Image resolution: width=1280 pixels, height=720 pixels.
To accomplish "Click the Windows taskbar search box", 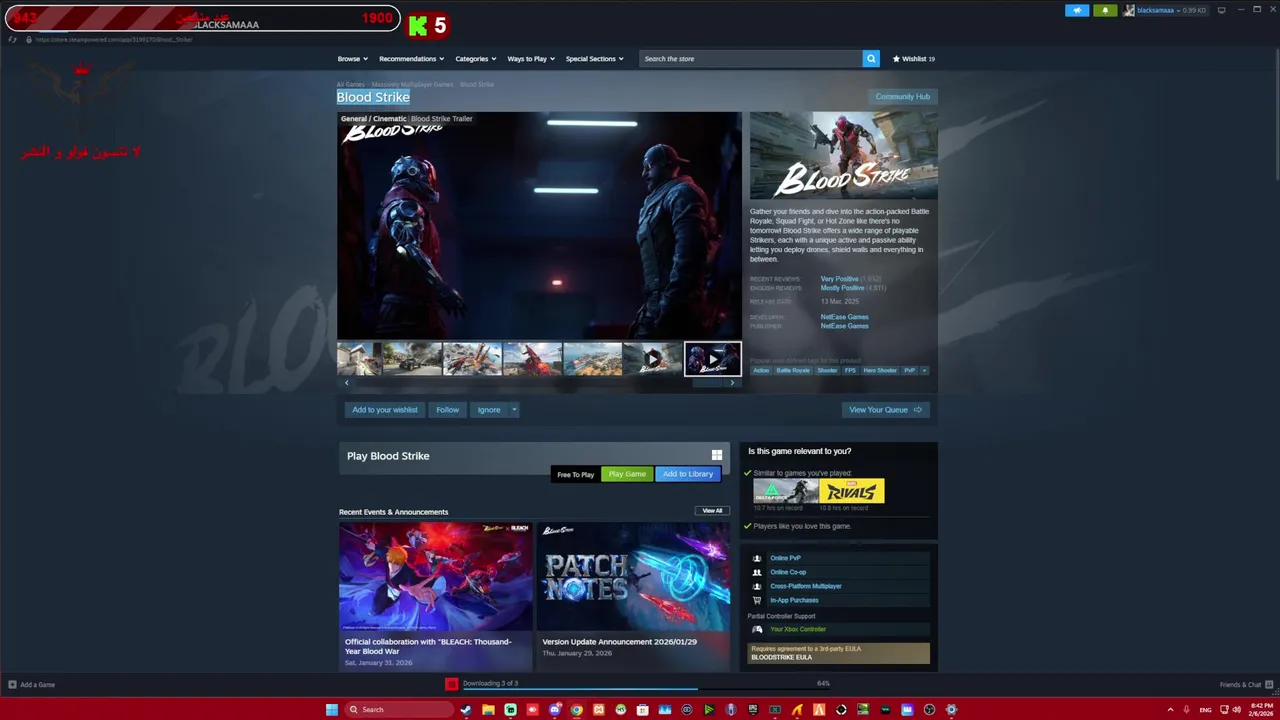I will (x=398, y=710).
